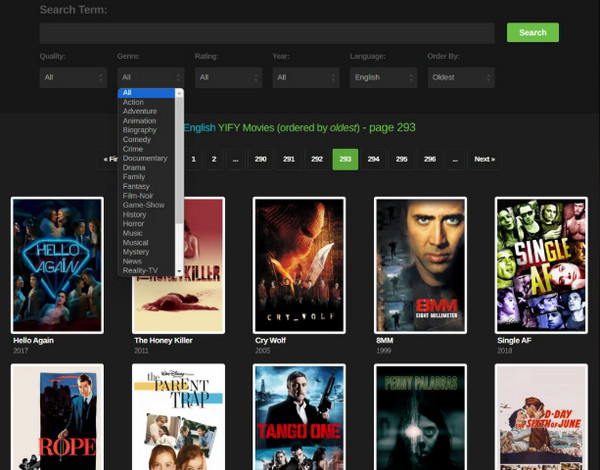The image size is (600, 470).
Task: Select History genre option
Action: click(147, 214)
